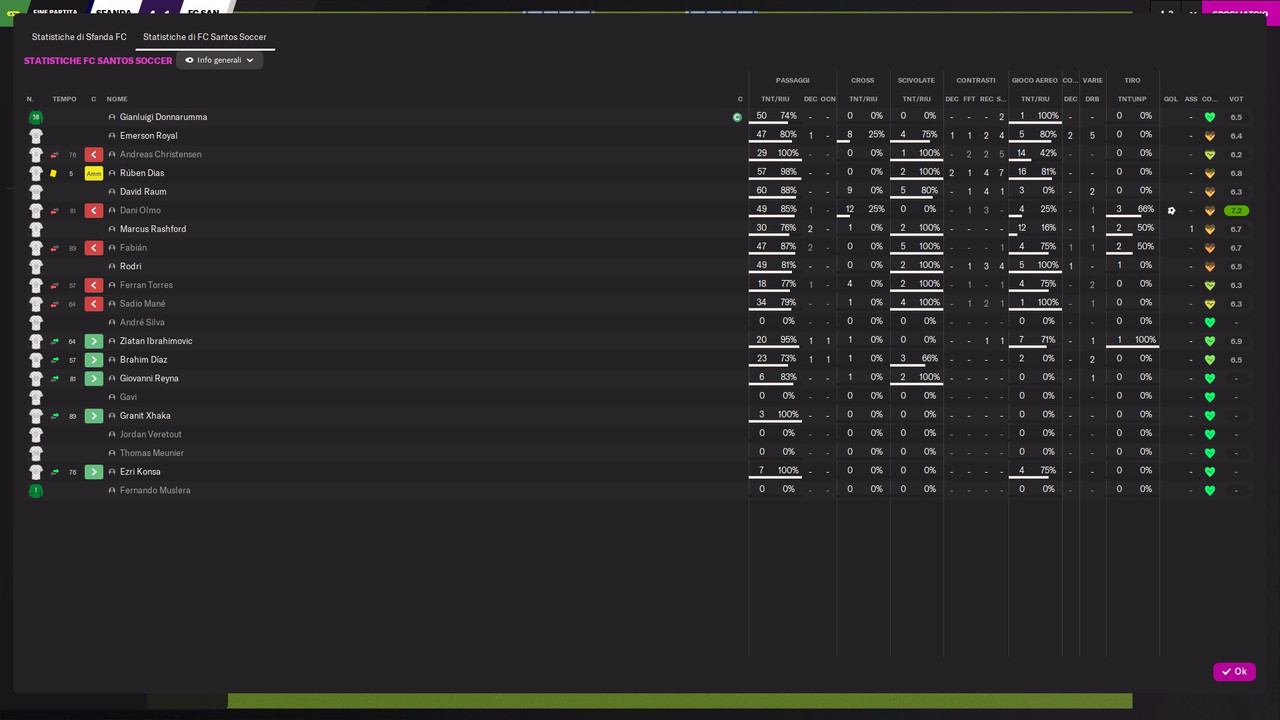Click substituted-on arrow icon for Zlatan Ibrahimovic

(94, 341)
